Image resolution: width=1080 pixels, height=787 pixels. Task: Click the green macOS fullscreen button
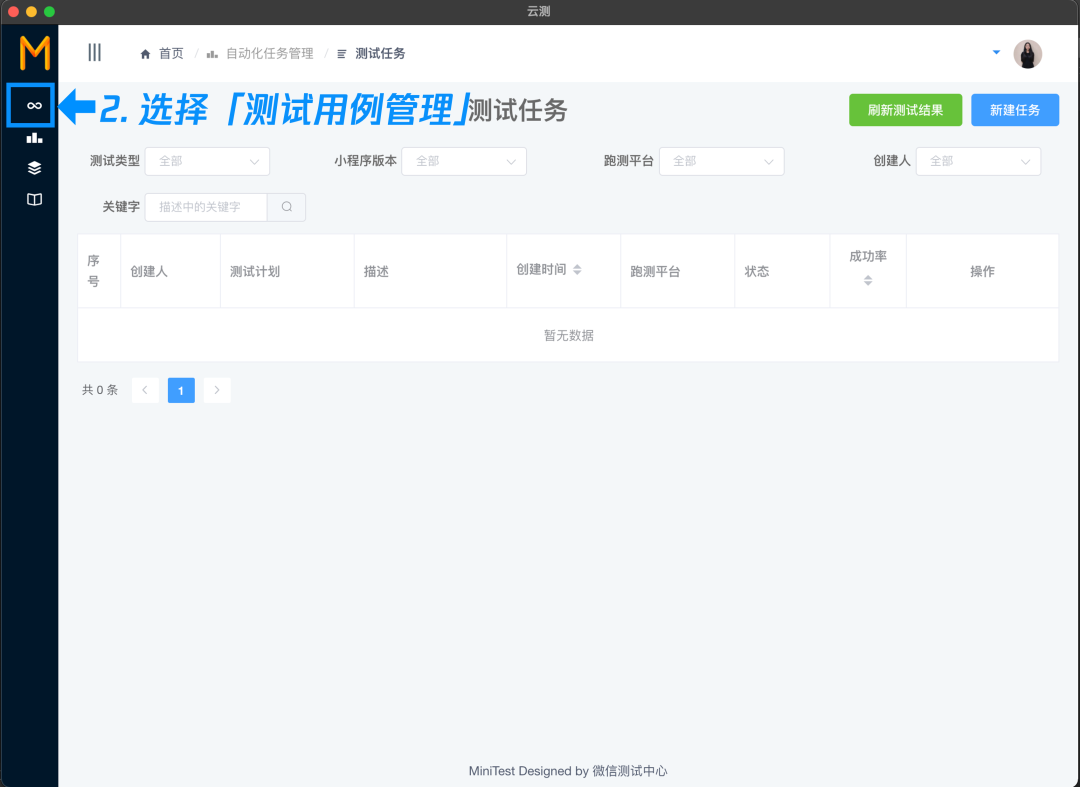click(50, 12)
